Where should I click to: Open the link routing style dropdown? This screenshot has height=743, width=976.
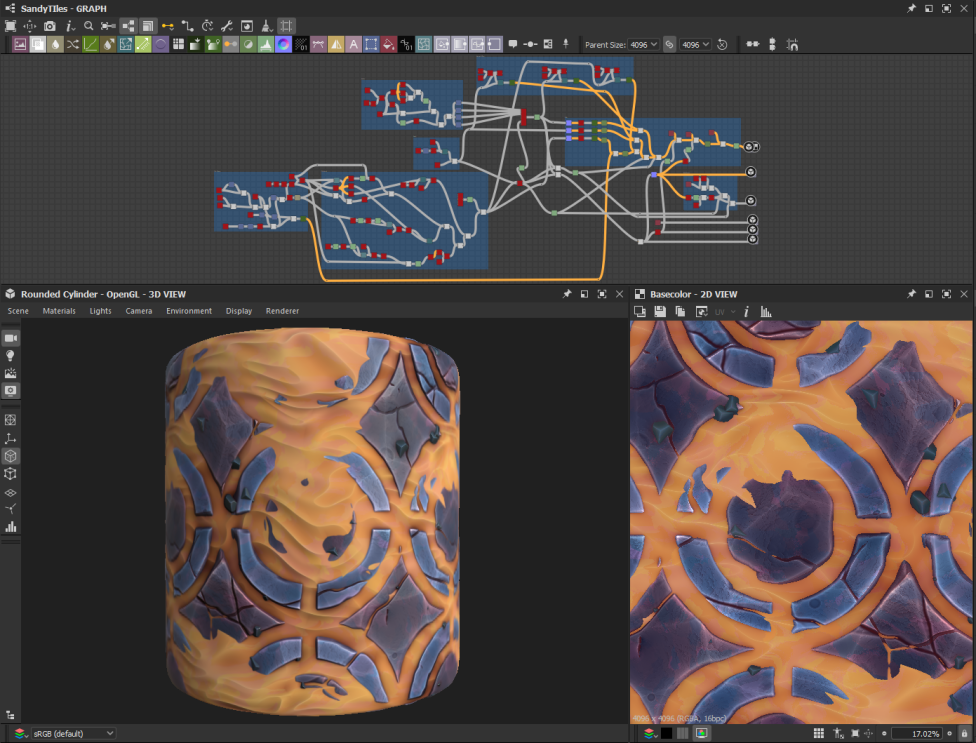point(187,26)
